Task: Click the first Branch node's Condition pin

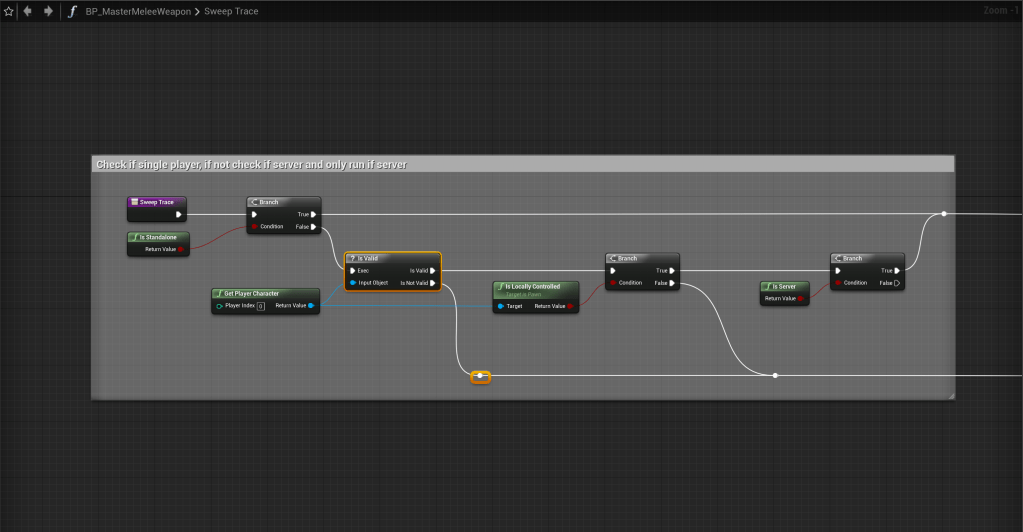Action: [x=255, y=226]
